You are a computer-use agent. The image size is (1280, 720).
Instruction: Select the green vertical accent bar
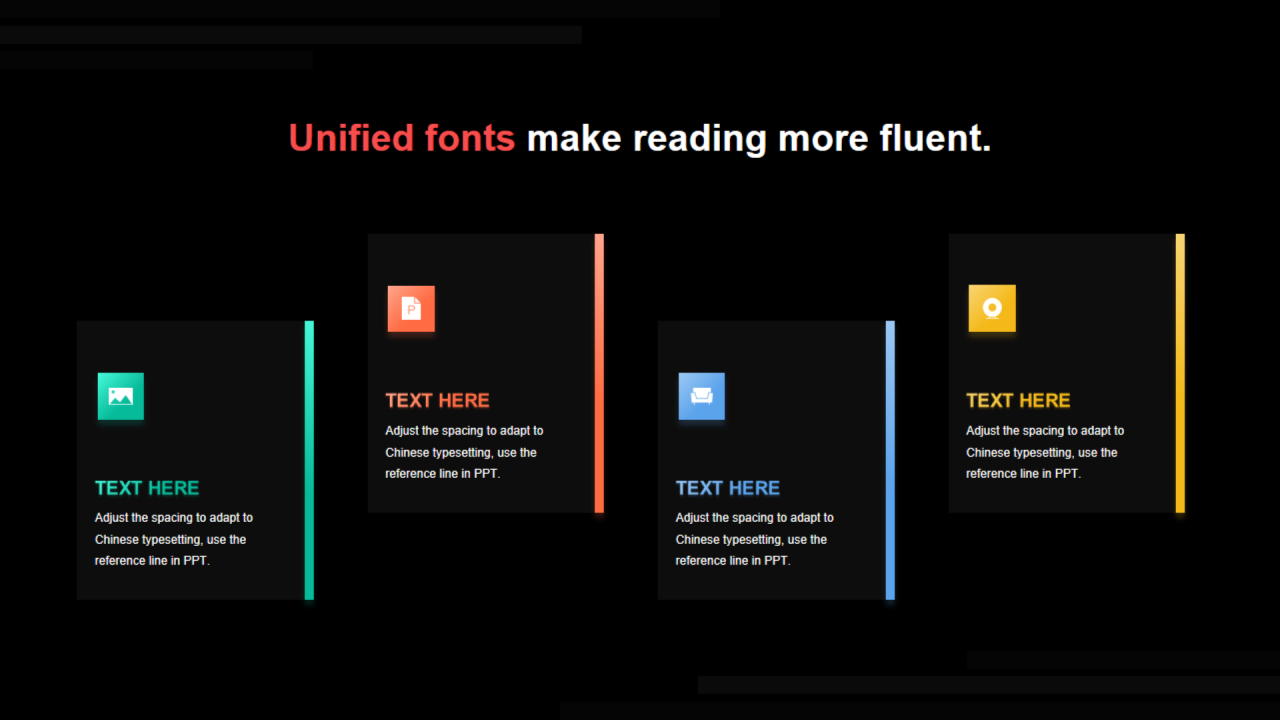point(309,460)
